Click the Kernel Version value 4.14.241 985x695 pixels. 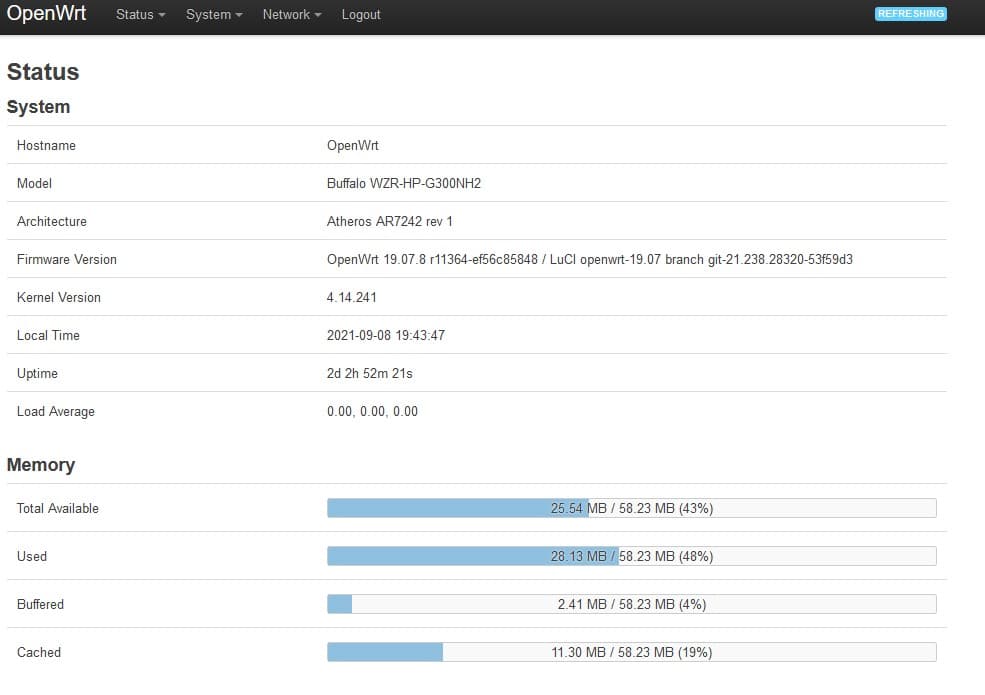tap(351, 297)
